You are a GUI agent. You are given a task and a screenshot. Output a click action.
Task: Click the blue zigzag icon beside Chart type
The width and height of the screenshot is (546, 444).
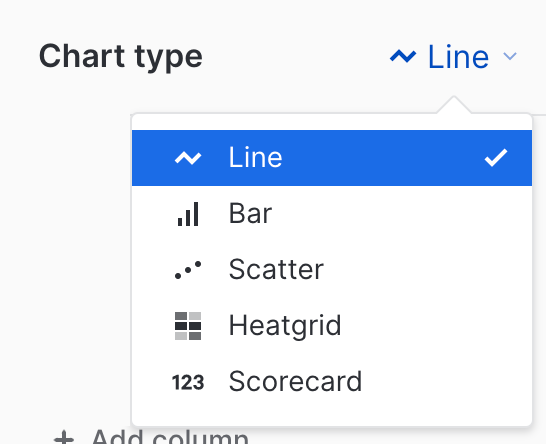click(x=403, y=56)
